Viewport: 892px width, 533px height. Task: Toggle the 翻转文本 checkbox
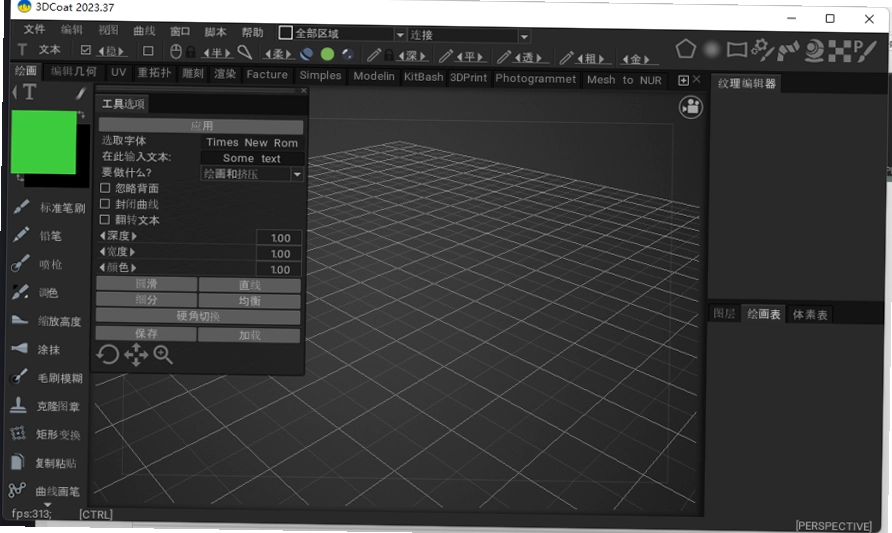(x=105, y=220)
